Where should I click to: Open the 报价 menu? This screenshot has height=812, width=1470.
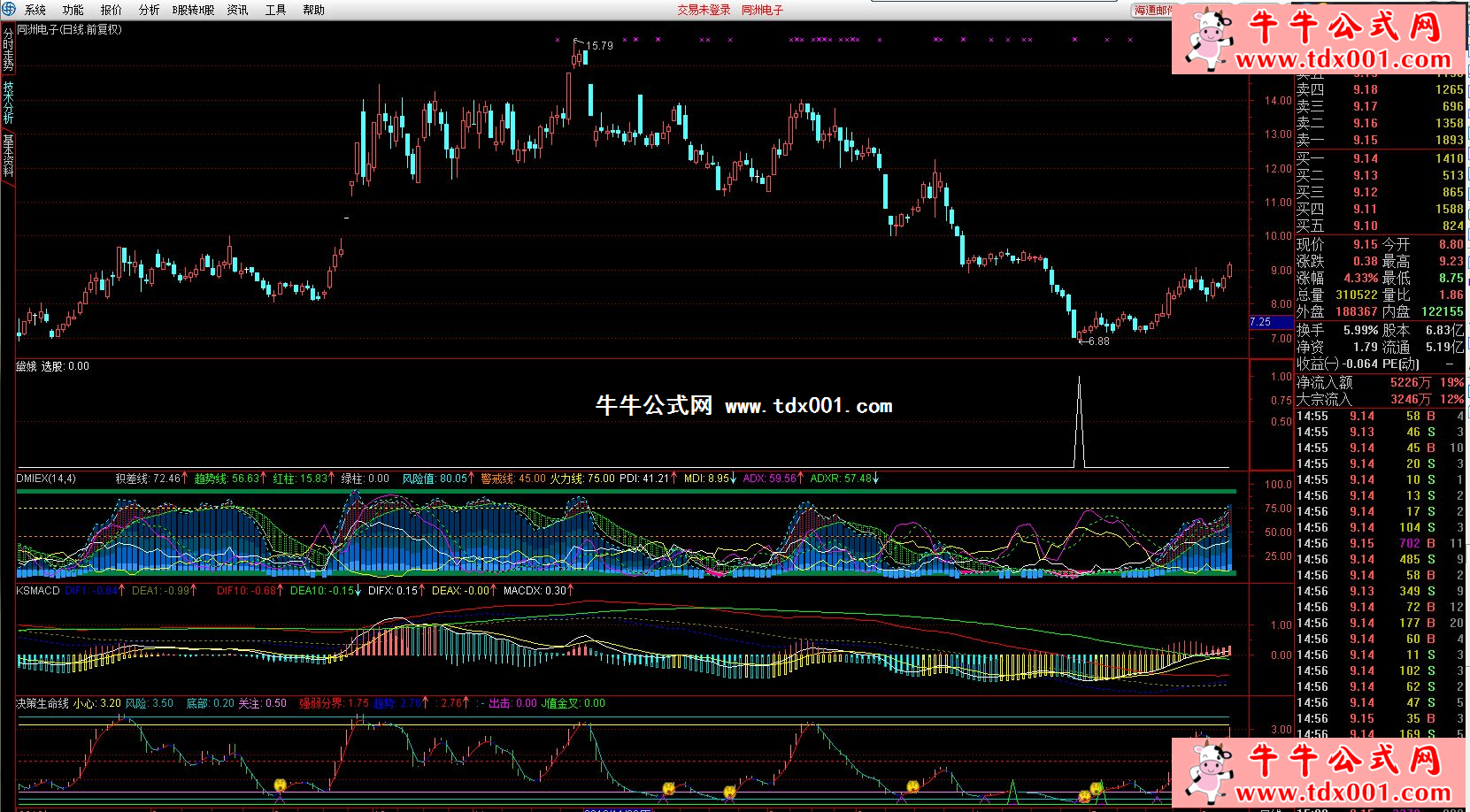(112, 10)
